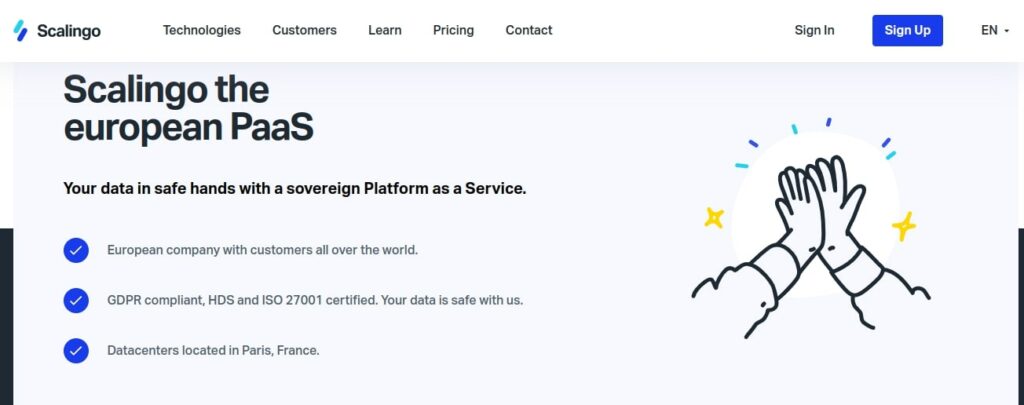Click the arrow next to EN
This screenshot has height=405, width=1024.
[x=1006, y=31]
